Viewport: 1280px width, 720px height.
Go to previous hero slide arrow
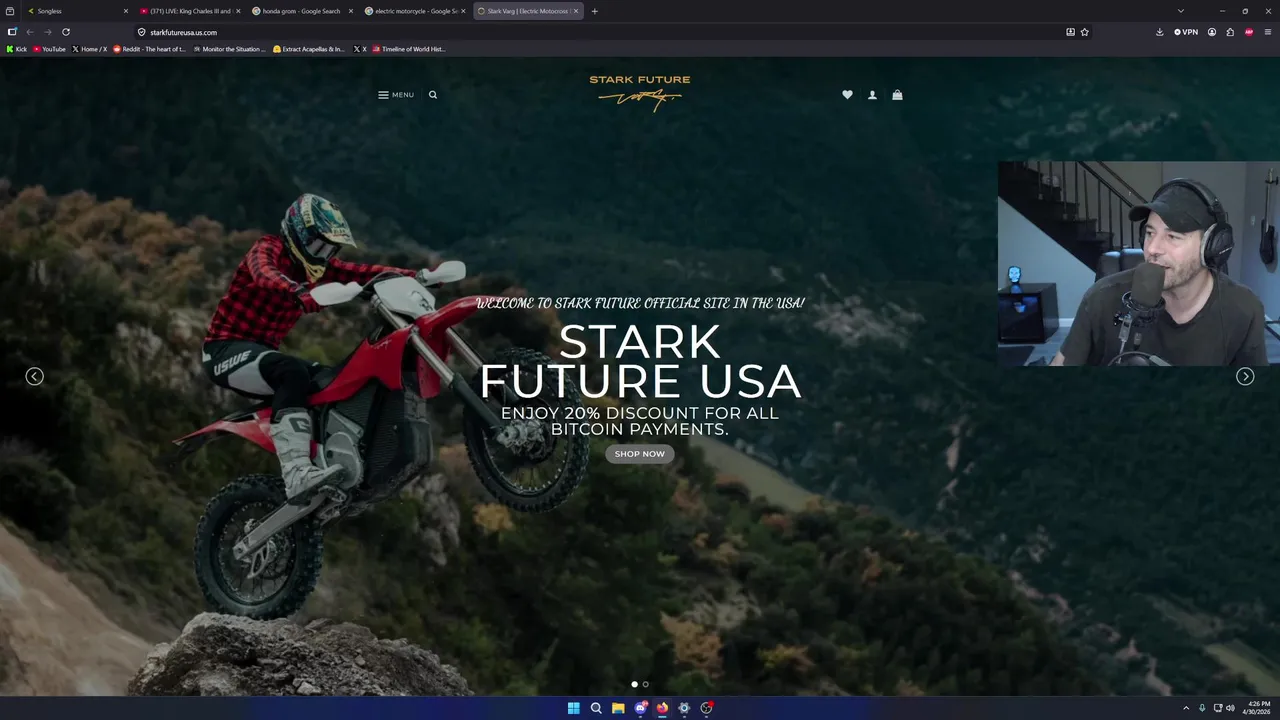click(34, 377)
